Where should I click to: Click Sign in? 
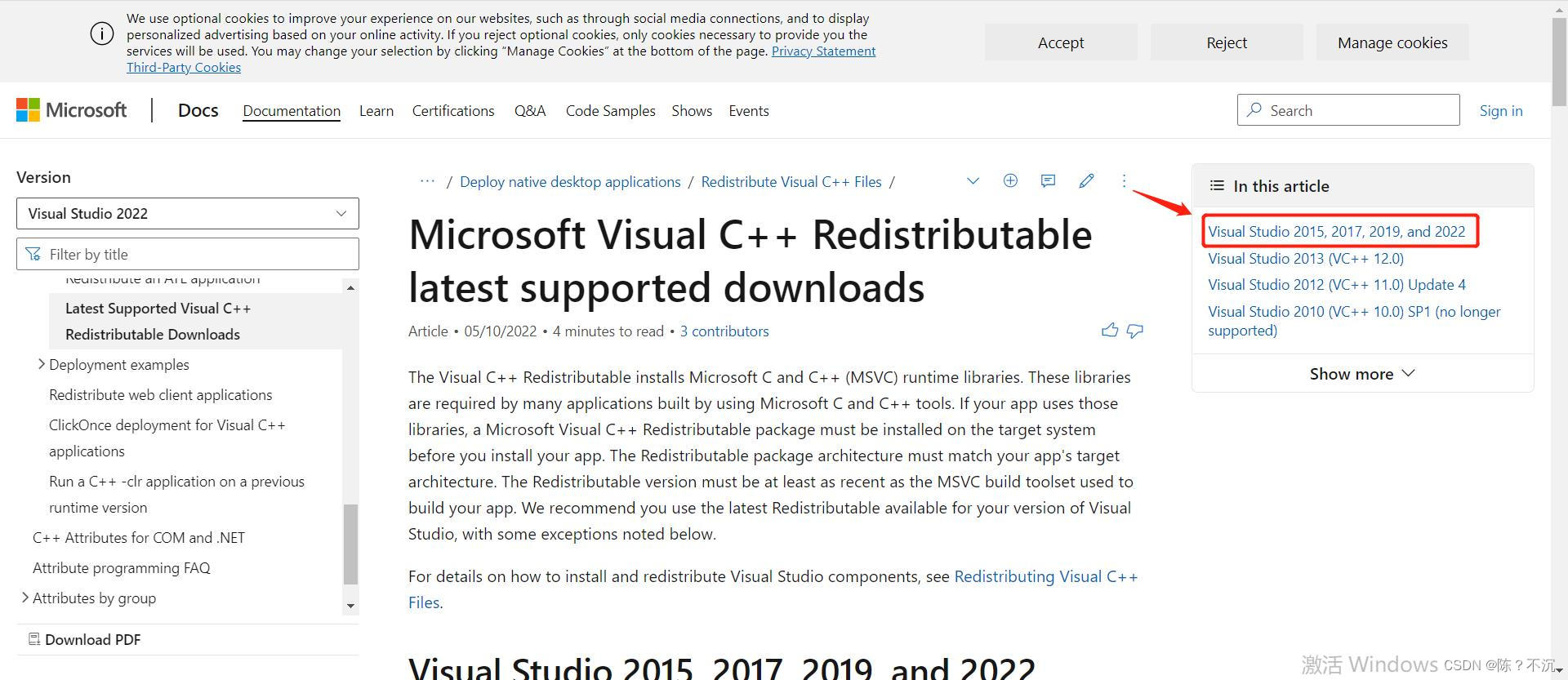tap(1501, 110)
